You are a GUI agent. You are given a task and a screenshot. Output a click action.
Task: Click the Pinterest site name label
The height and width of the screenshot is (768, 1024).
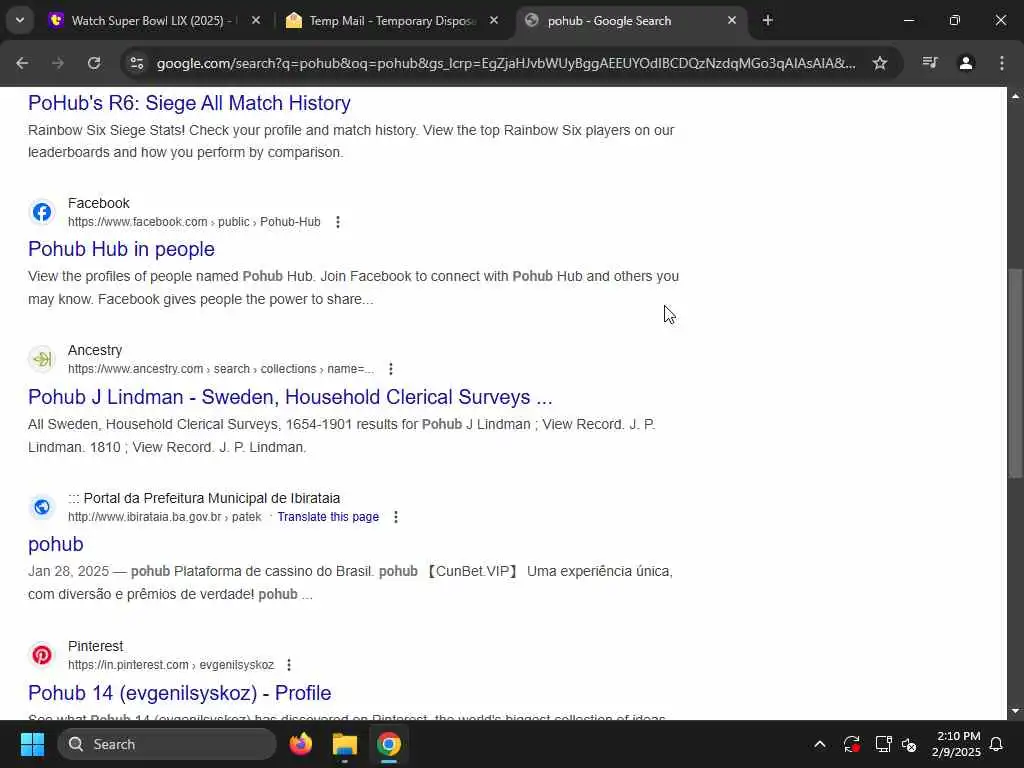click(95, 646)
